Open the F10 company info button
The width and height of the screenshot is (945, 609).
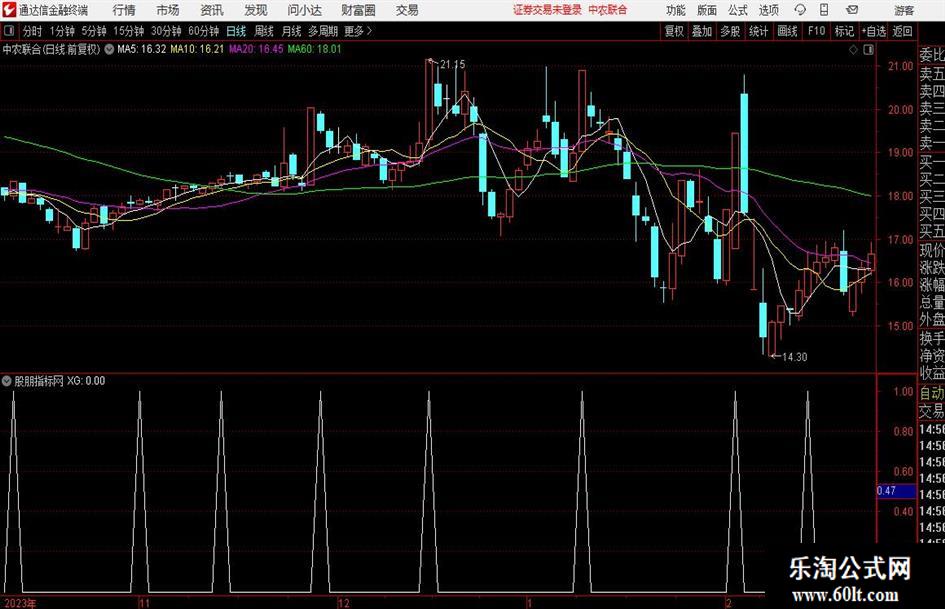pos(816,31)
